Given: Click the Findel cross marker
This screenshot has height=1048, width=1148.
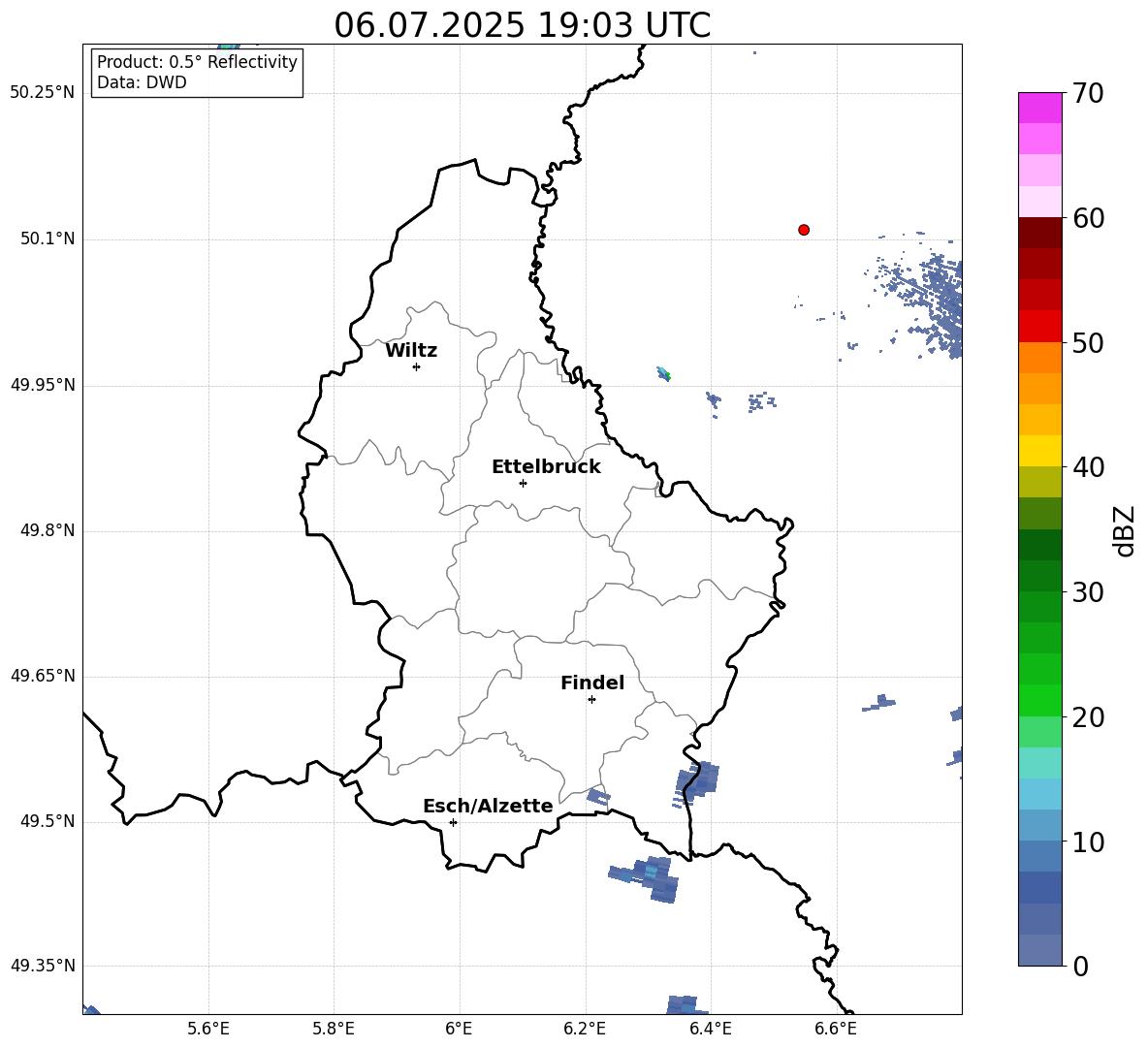Looking at the screenshot, I should coord(591,700).
